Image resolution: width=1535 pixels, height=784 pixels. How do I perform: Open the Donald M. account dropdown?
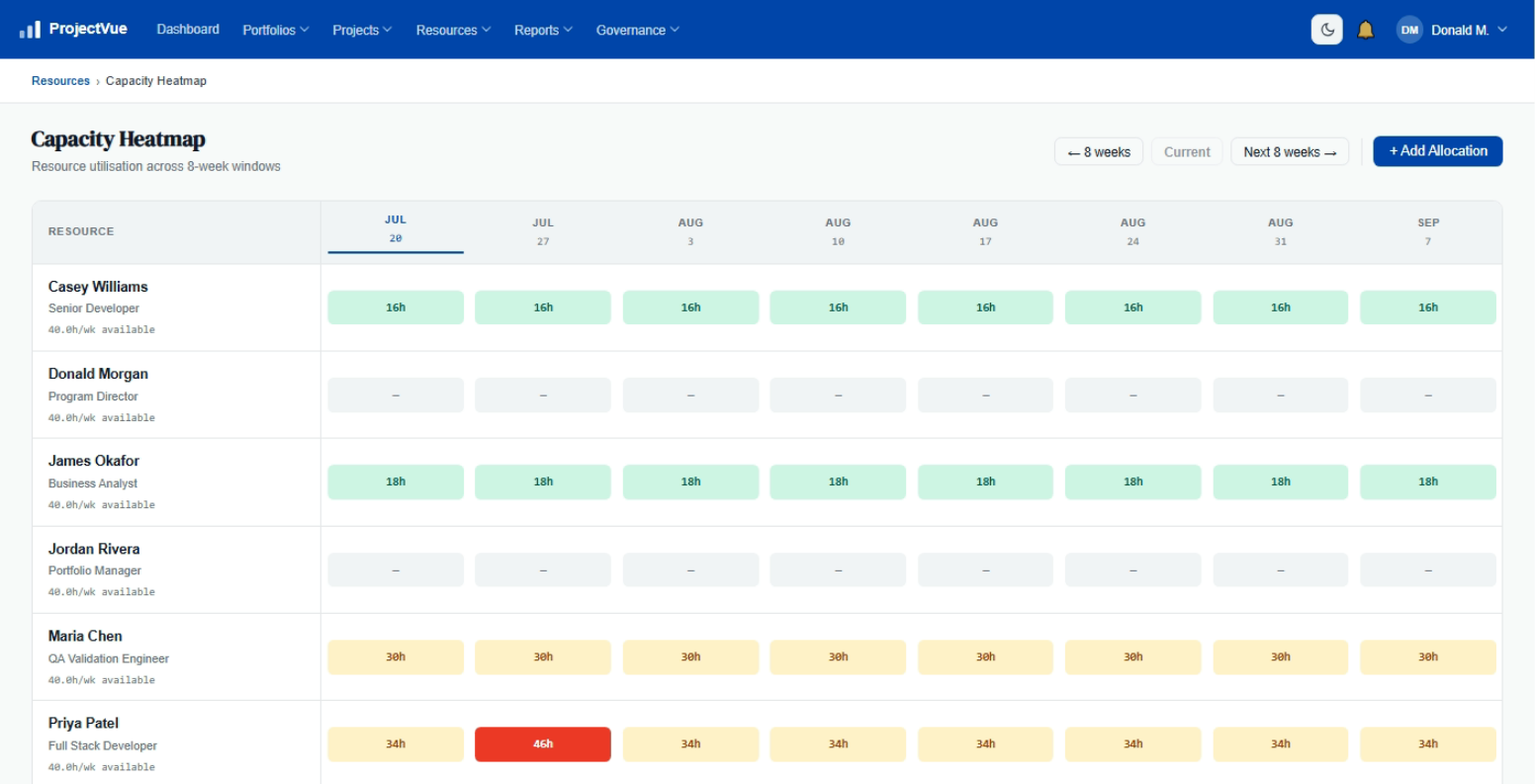click(1452, 30)
